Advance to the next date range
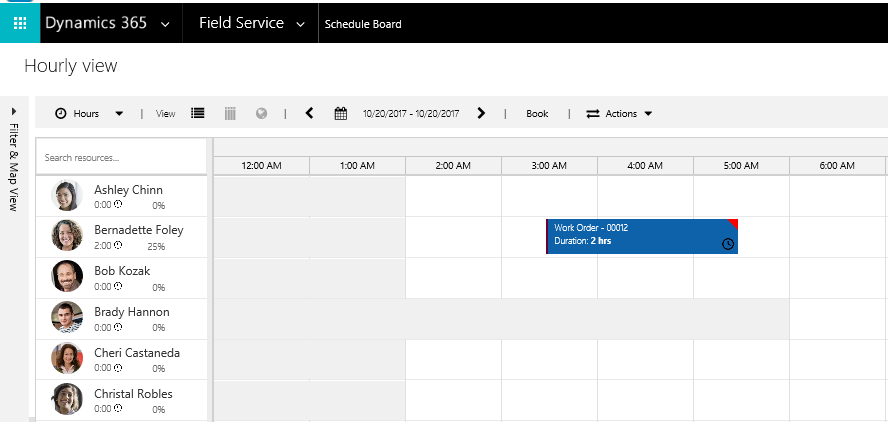This screenshot has width=888, height=422. 481,113
